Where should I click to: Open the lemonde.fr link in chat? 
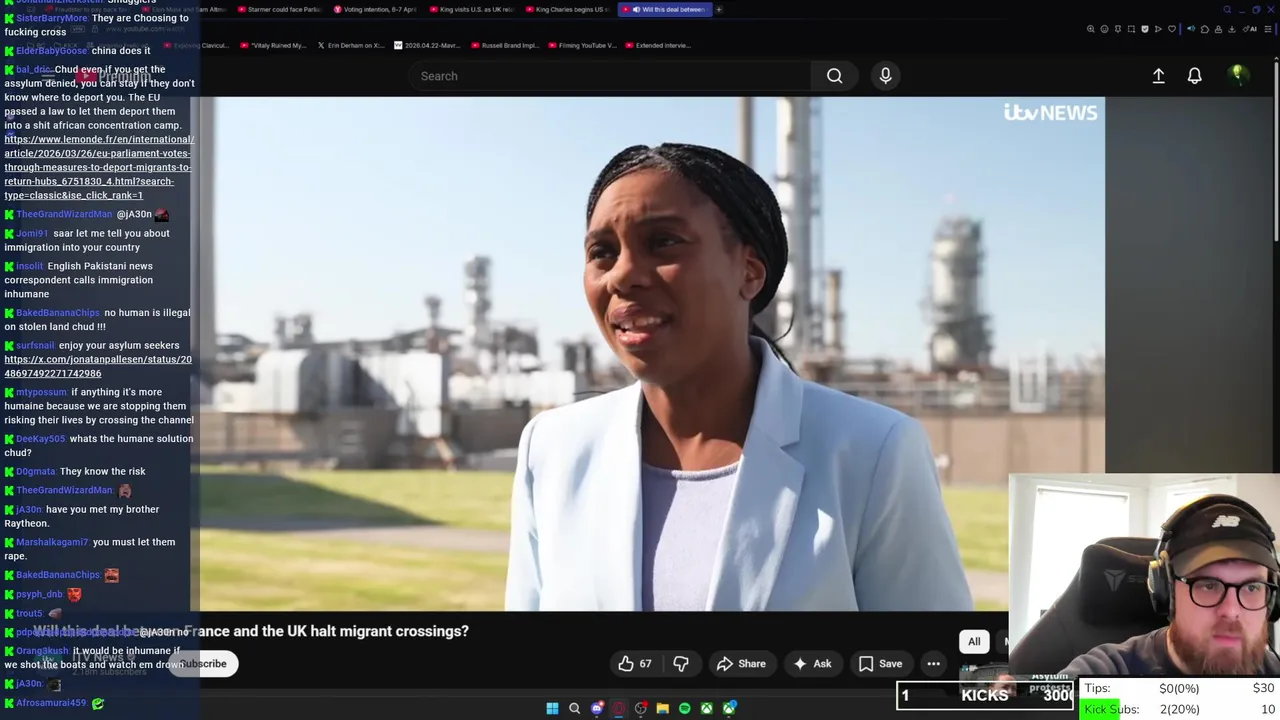coord(99,167)
